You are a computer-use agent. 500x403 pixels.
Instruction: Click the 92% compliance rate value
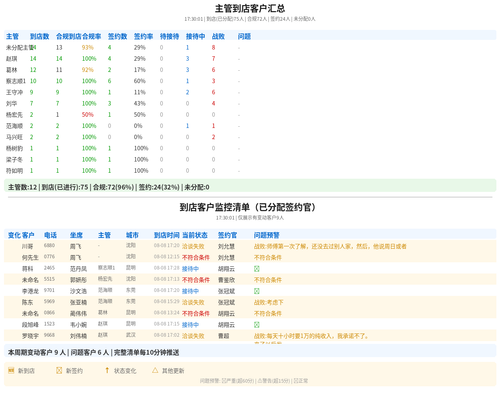[x=88, y=70]
